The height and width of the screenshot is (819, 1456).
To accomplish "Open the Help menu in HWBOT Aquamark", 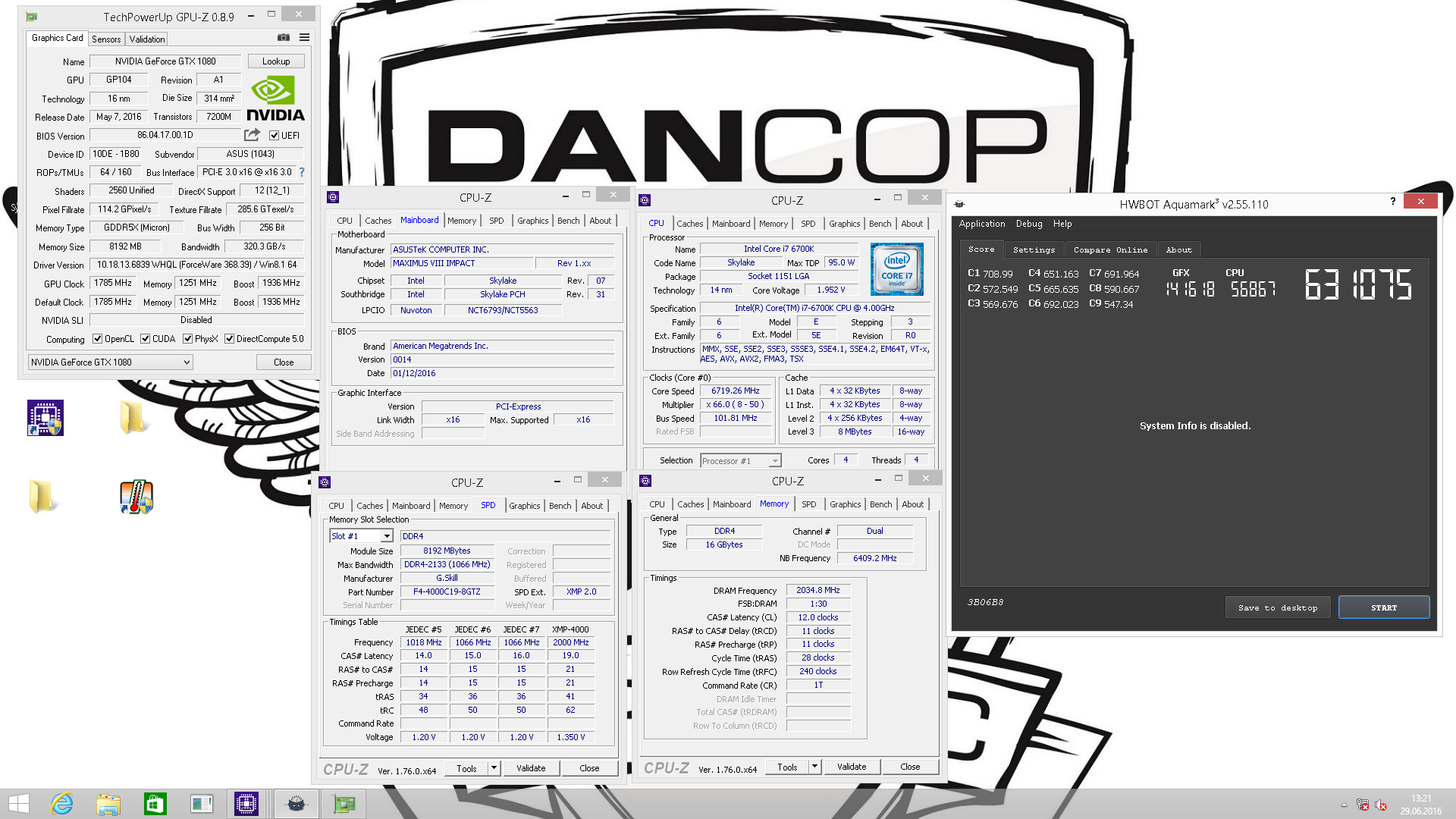I will (1062, 224).
